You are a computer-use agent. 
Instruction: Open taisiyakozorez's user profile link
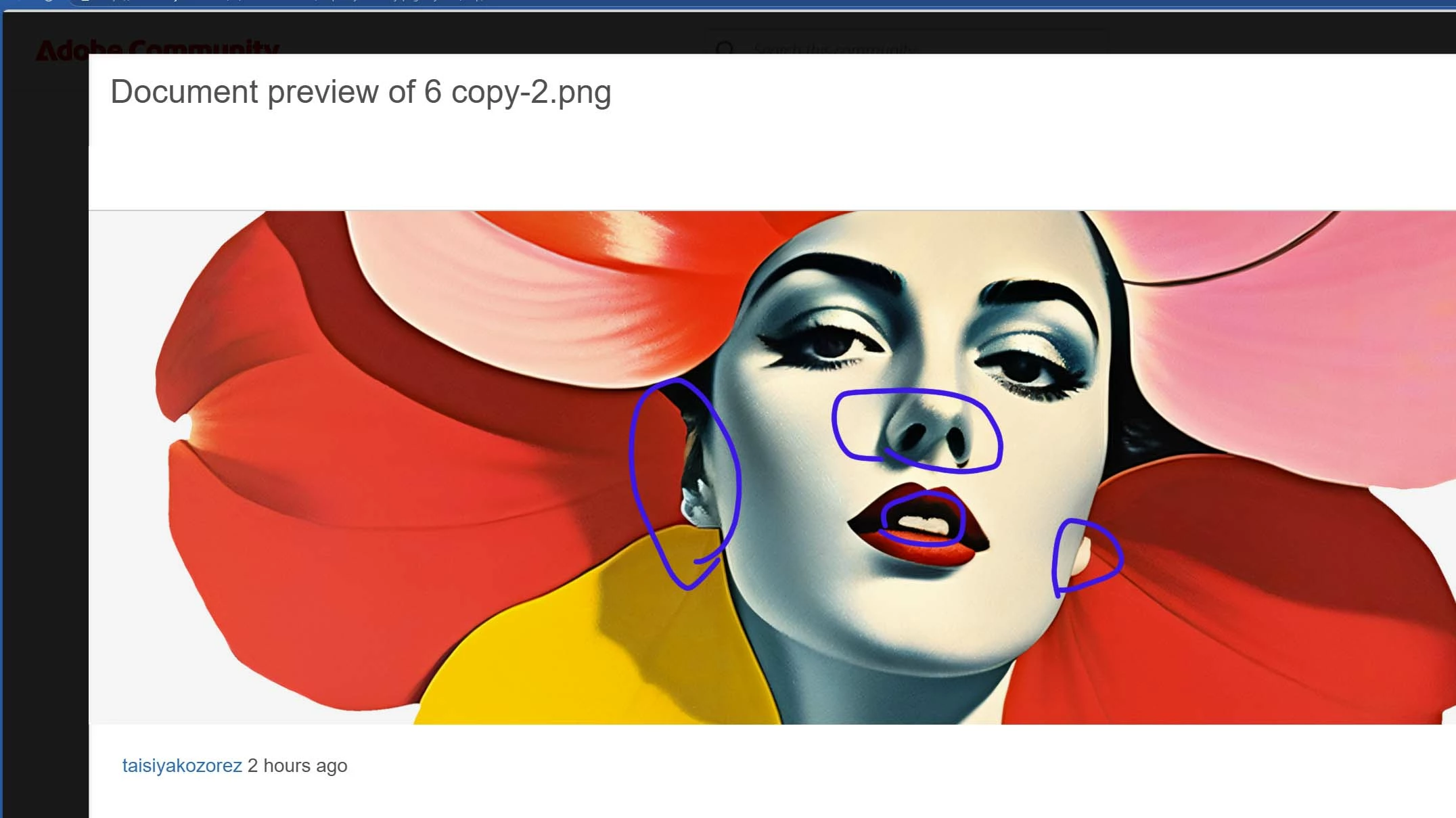point(181,765)
